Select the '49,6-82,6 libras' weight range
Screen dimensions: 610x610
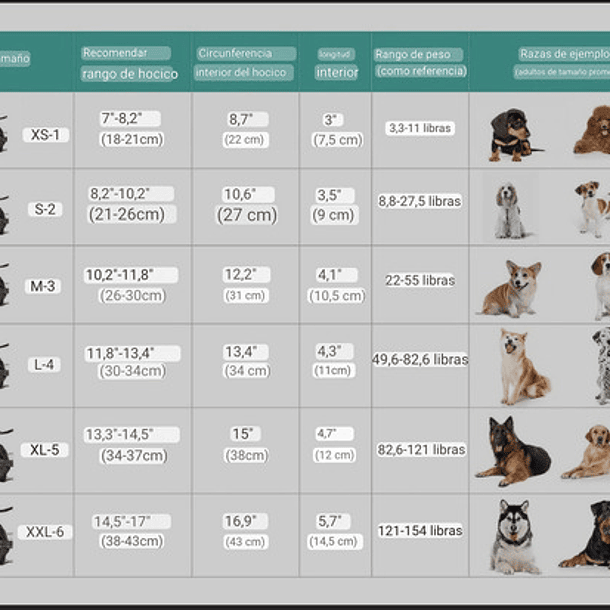coord(420,359)
